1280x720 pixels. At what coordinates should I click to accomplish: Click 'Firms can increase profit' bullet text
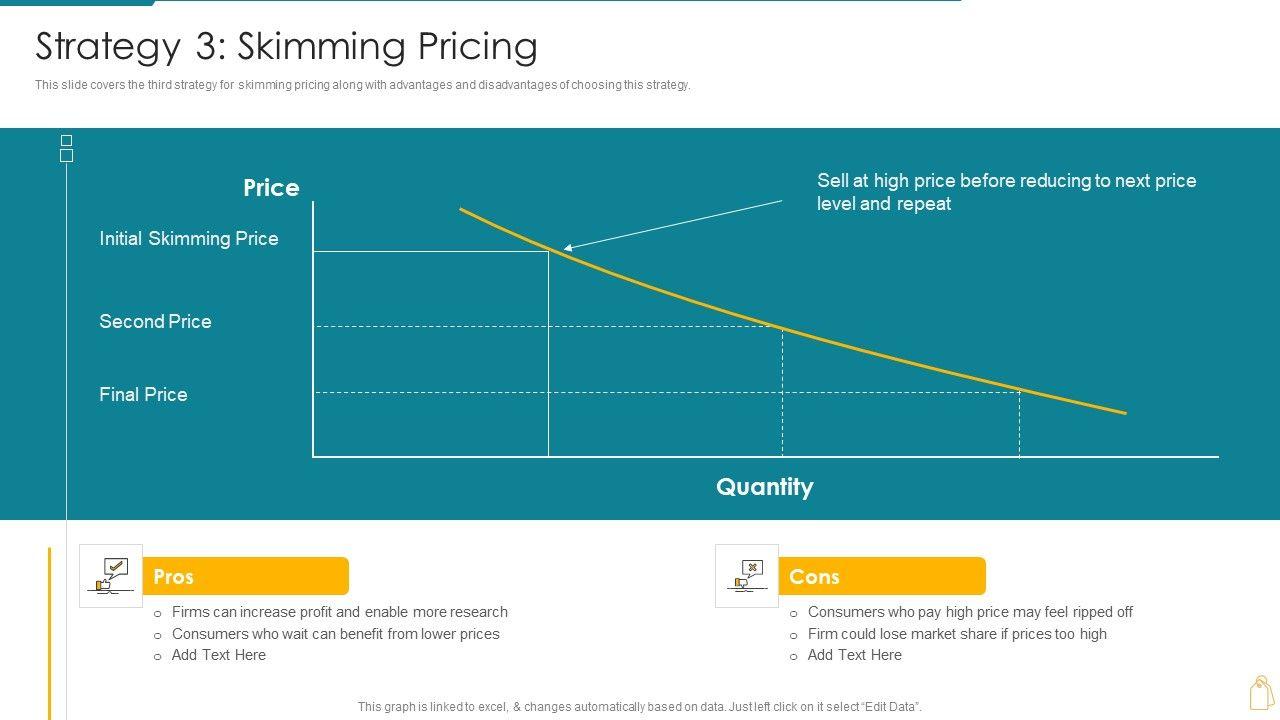pyautogui.click(x=339, y=612)
